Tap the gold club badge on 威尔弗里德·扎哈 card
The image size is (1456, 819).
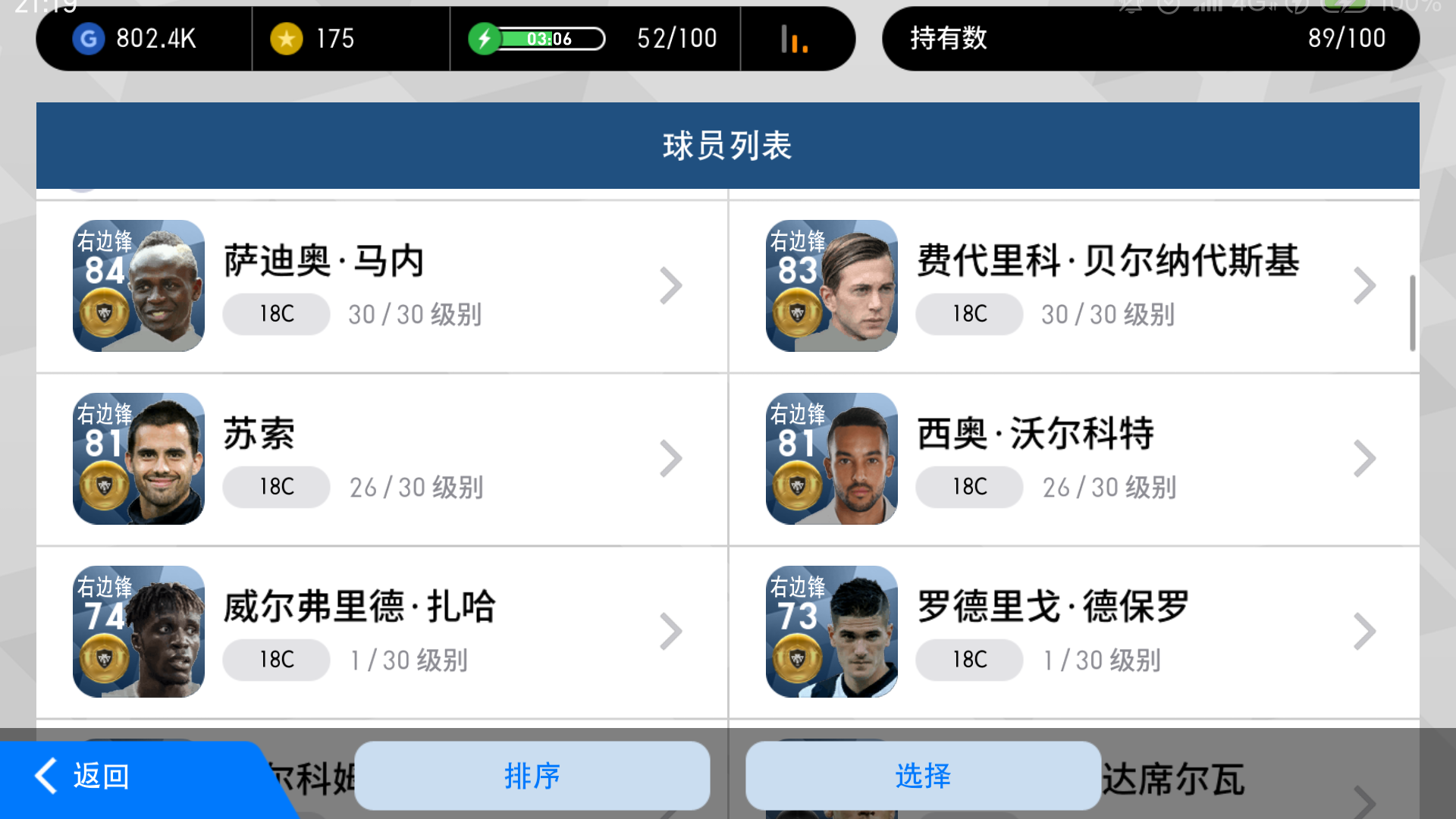click(x=105, y=658)
